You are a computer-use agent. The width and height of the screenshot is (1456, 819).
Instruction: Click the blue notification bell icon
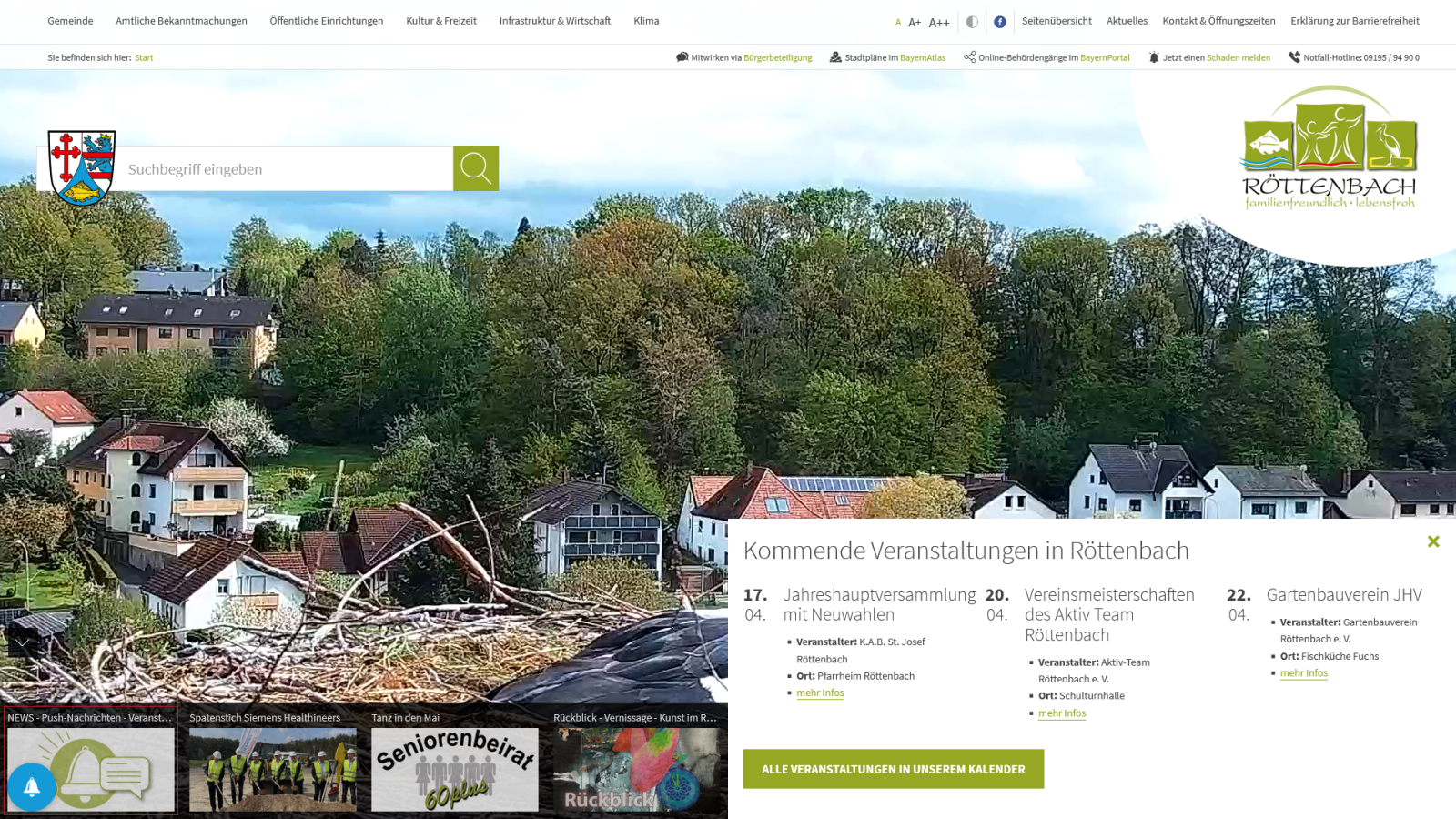pos(32,786)
